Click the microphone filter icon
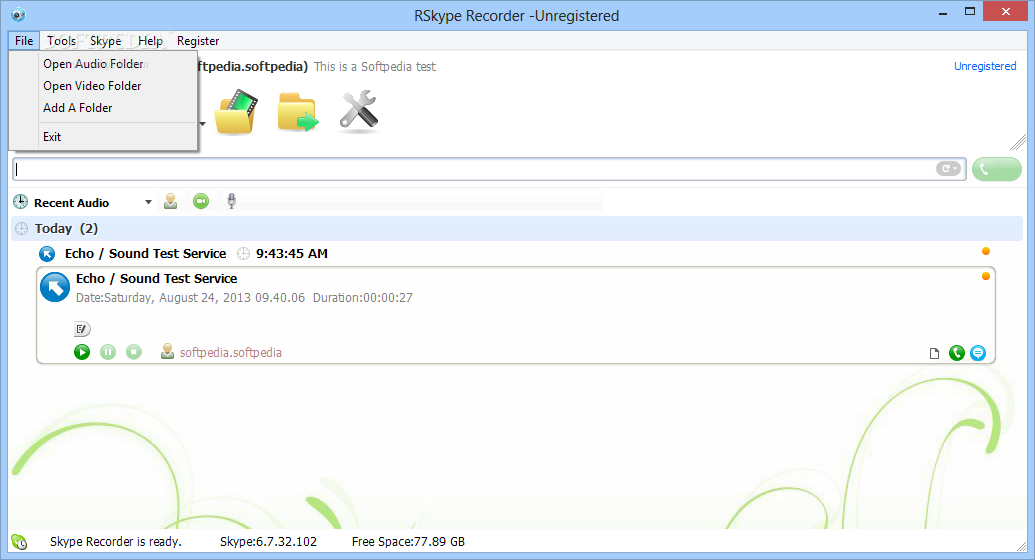The width and height of the screenshot is (1035, 560). tap(231, 201)
